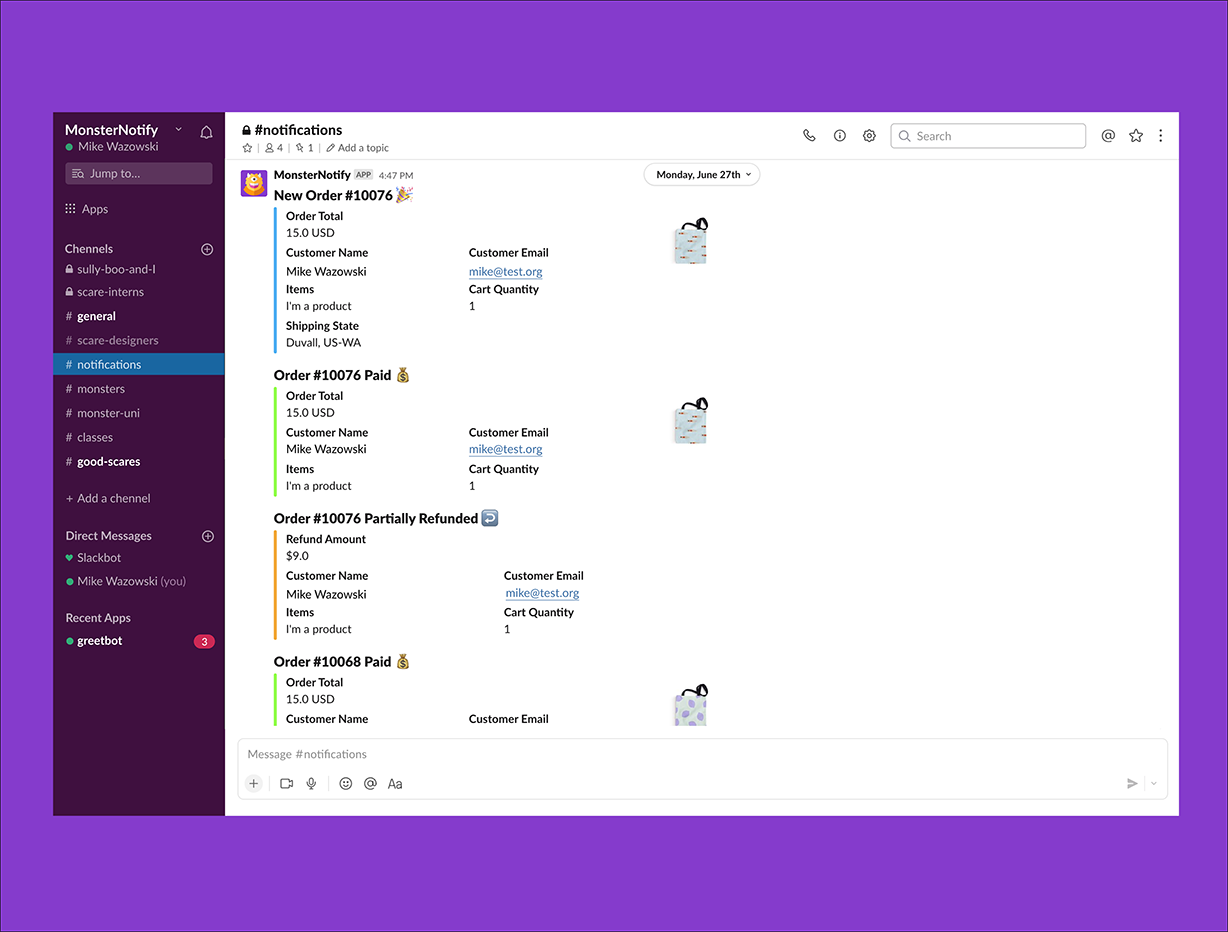Viewport: 1228px width, 932px height.
Task: Open product thumbnail in Order #10068 Paid
Action: click(x=691, y=705)
